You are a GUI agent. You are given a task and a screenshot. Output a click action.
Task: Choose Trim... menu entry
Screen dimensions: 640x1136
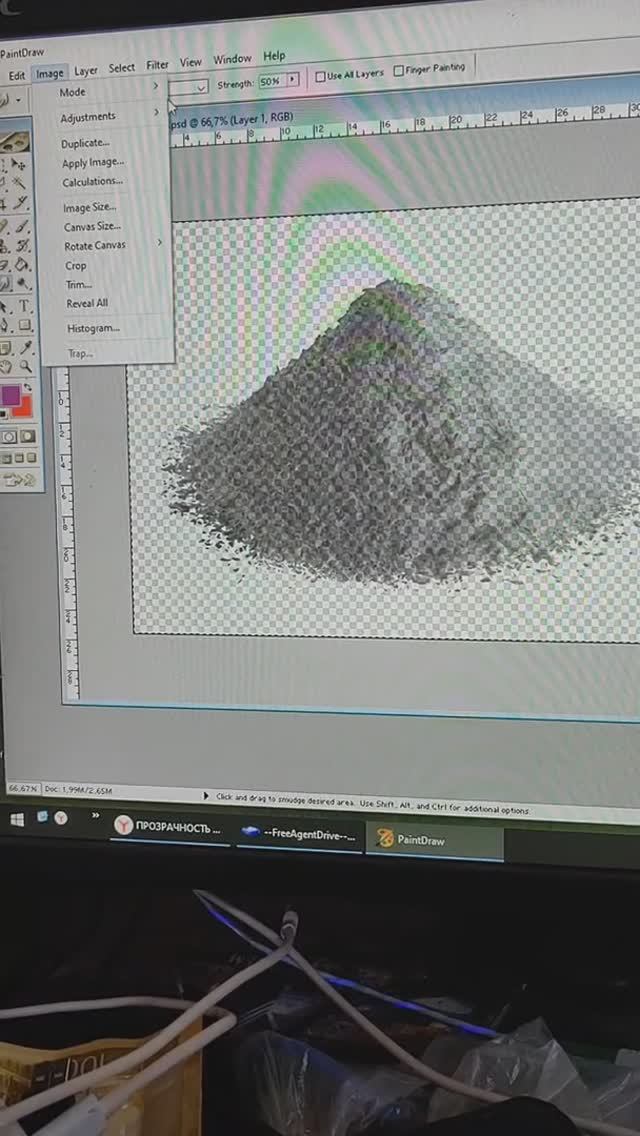(78, 285)
